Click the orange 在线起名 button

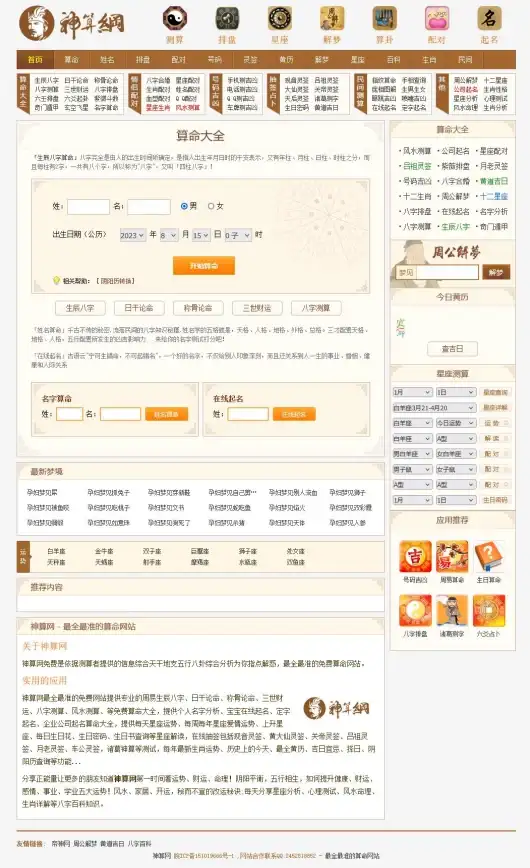pos(294,414)
